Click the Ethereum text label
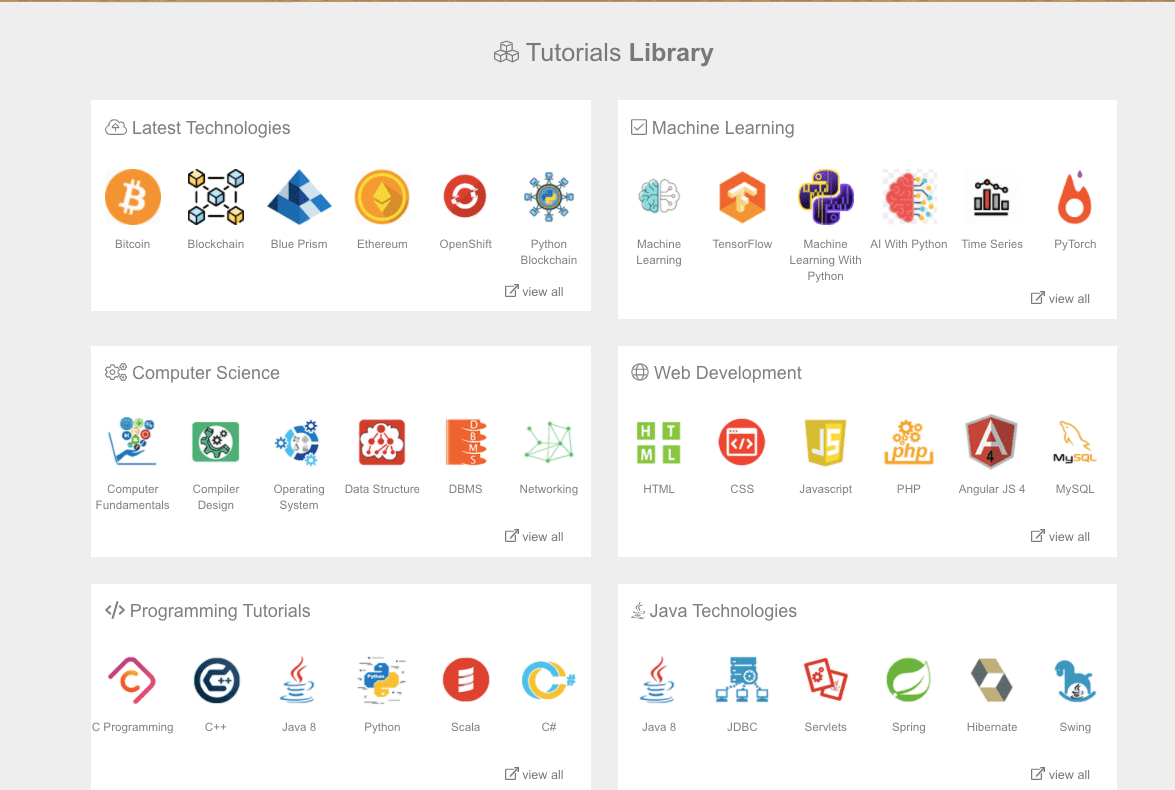Viewport: 1175px width, 790px height. click(382, 244)
